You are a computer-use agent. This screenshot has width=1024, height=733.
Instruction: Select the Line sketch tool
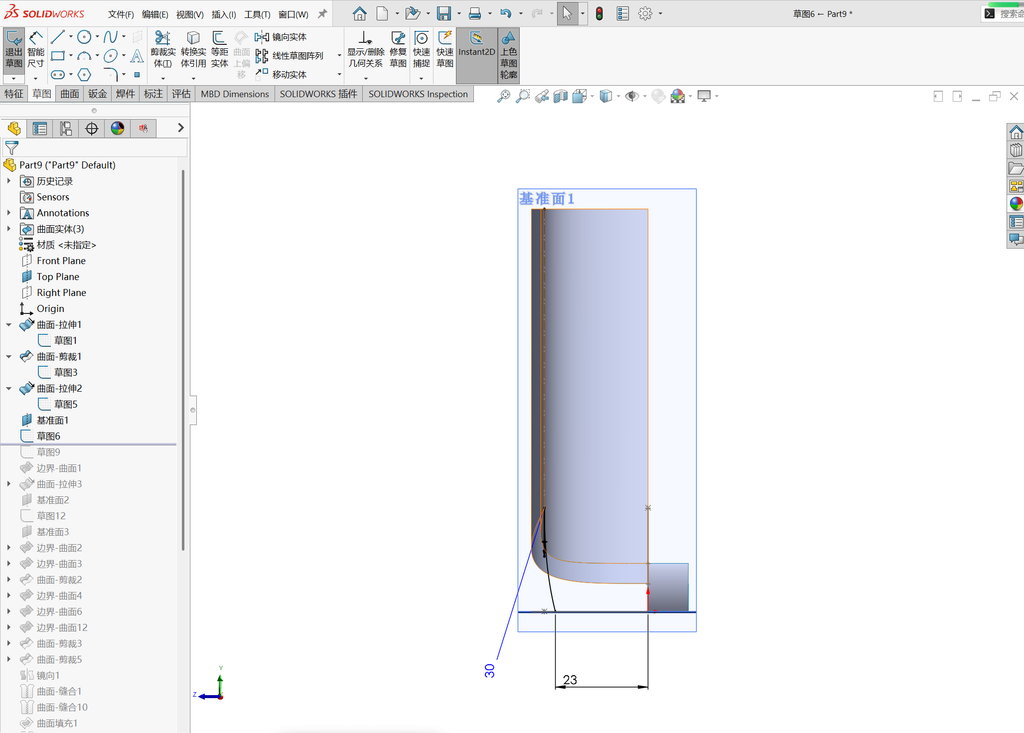click(x=57, y=37)
